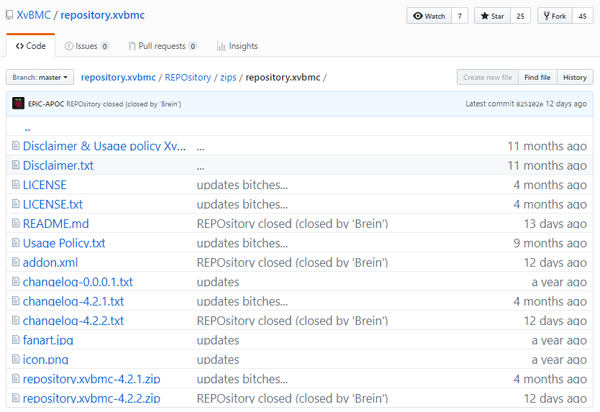
Task: Open the forks count 45
Action: click(583, 16)
